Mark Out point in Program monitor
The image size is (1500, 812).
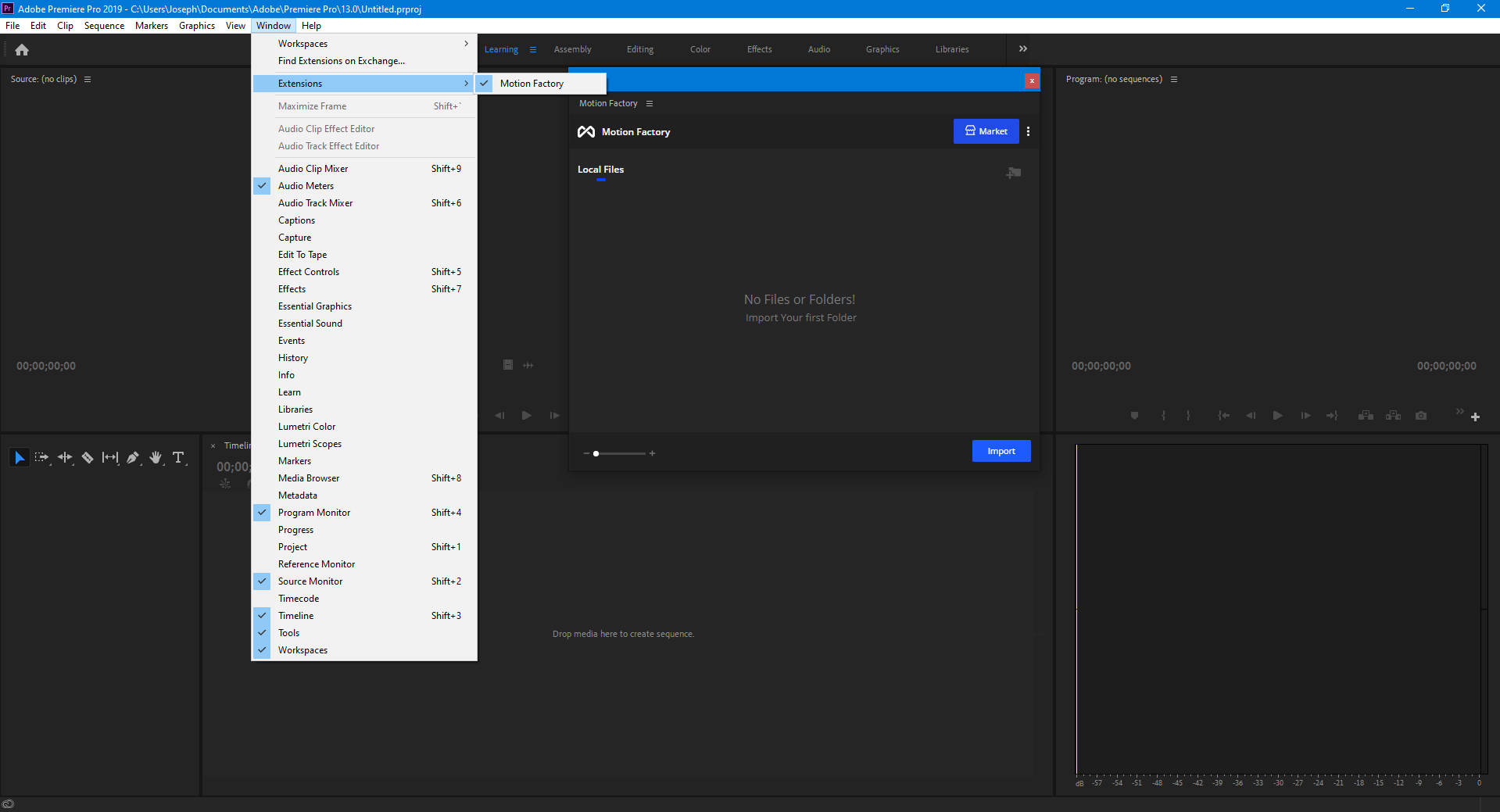pos(1188,416)
